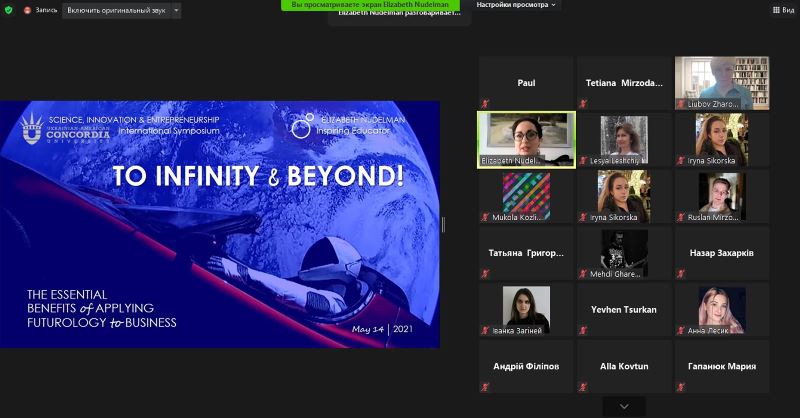The height and width of the screenshot is (418, 800).
Task: Select Анна Лесик's participant tile
Action: click(722, 310)
